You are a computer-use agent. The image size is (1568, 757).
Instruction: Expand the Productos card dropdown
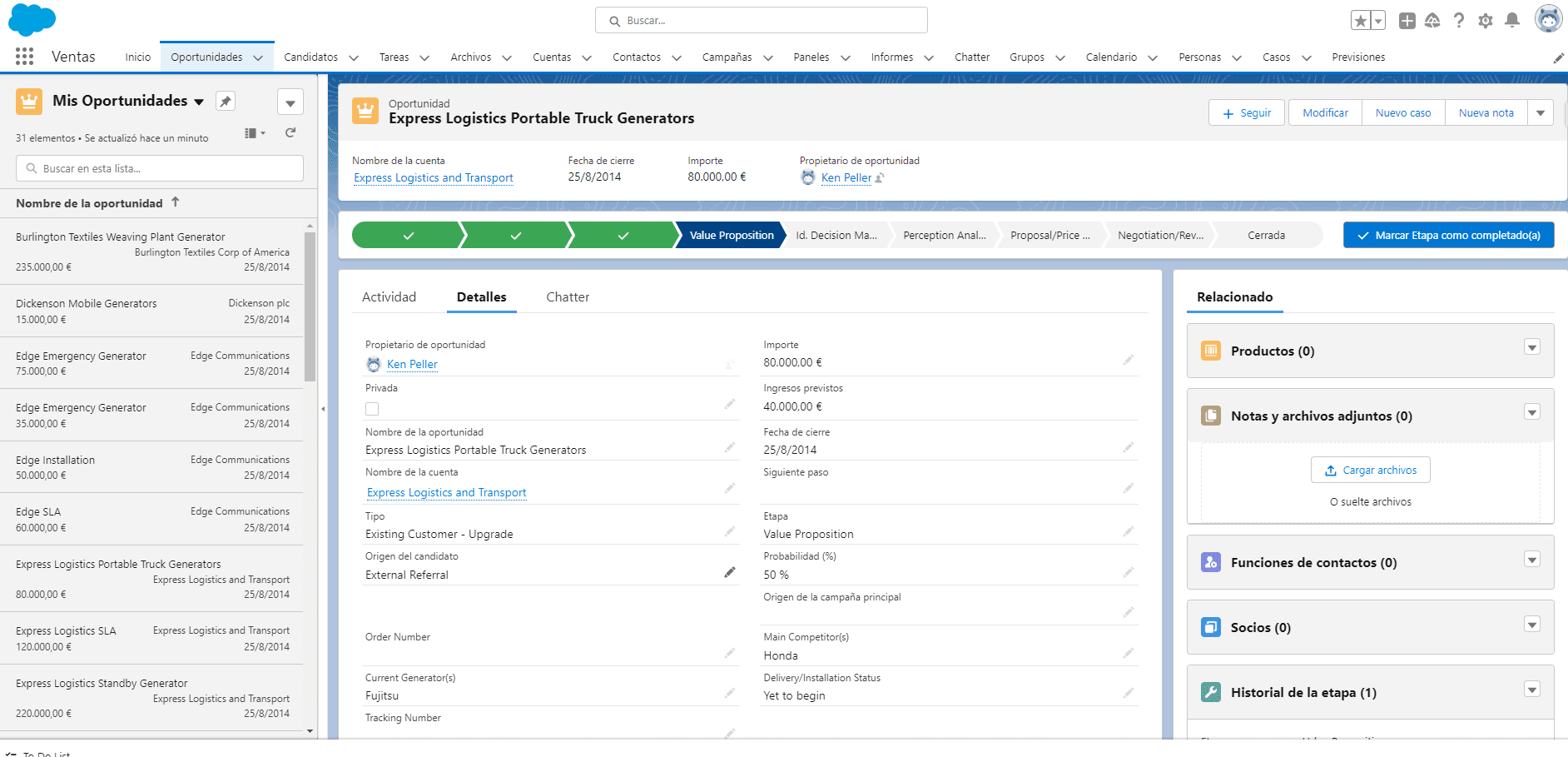tap(1531, 347)
